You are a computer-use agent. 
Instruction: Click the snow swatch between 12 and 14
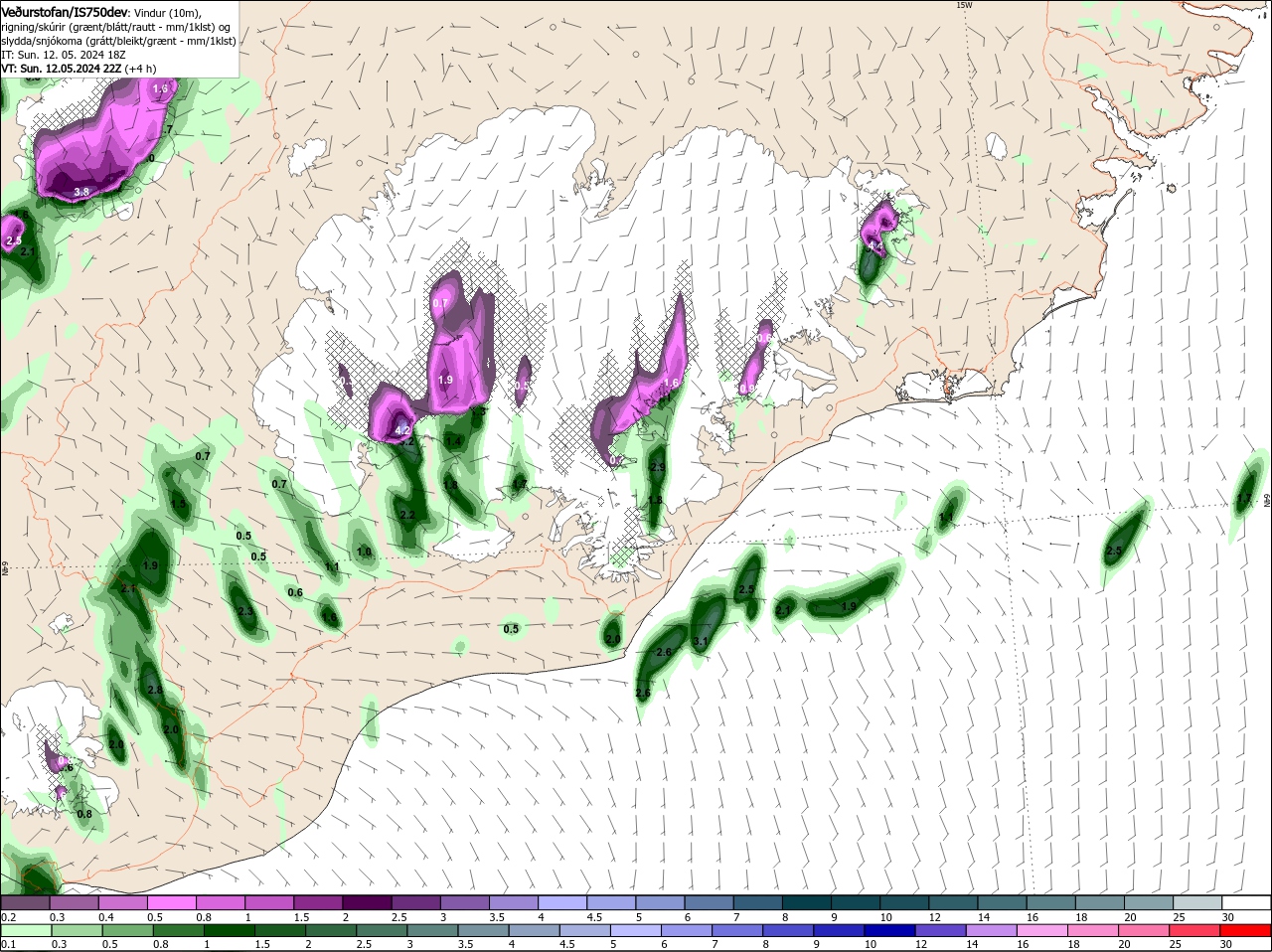(953, 903)
